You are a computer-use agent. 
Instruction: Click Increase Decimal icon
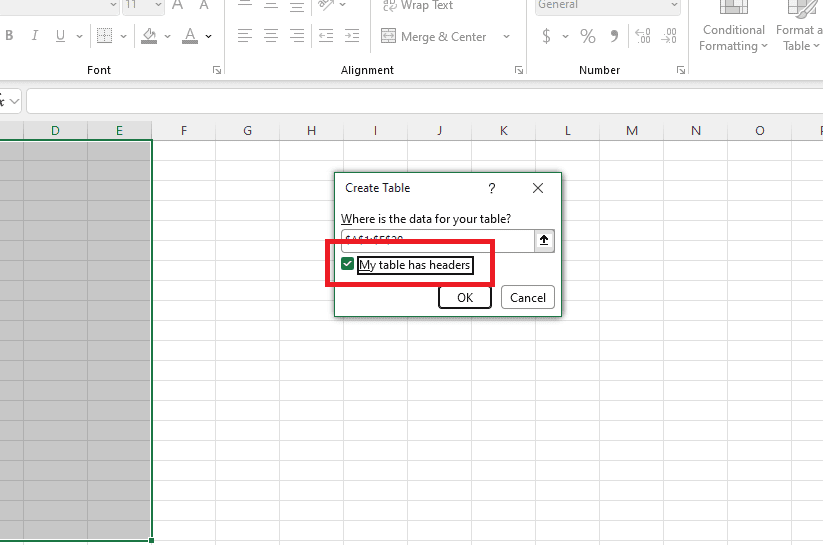[643, 36]
